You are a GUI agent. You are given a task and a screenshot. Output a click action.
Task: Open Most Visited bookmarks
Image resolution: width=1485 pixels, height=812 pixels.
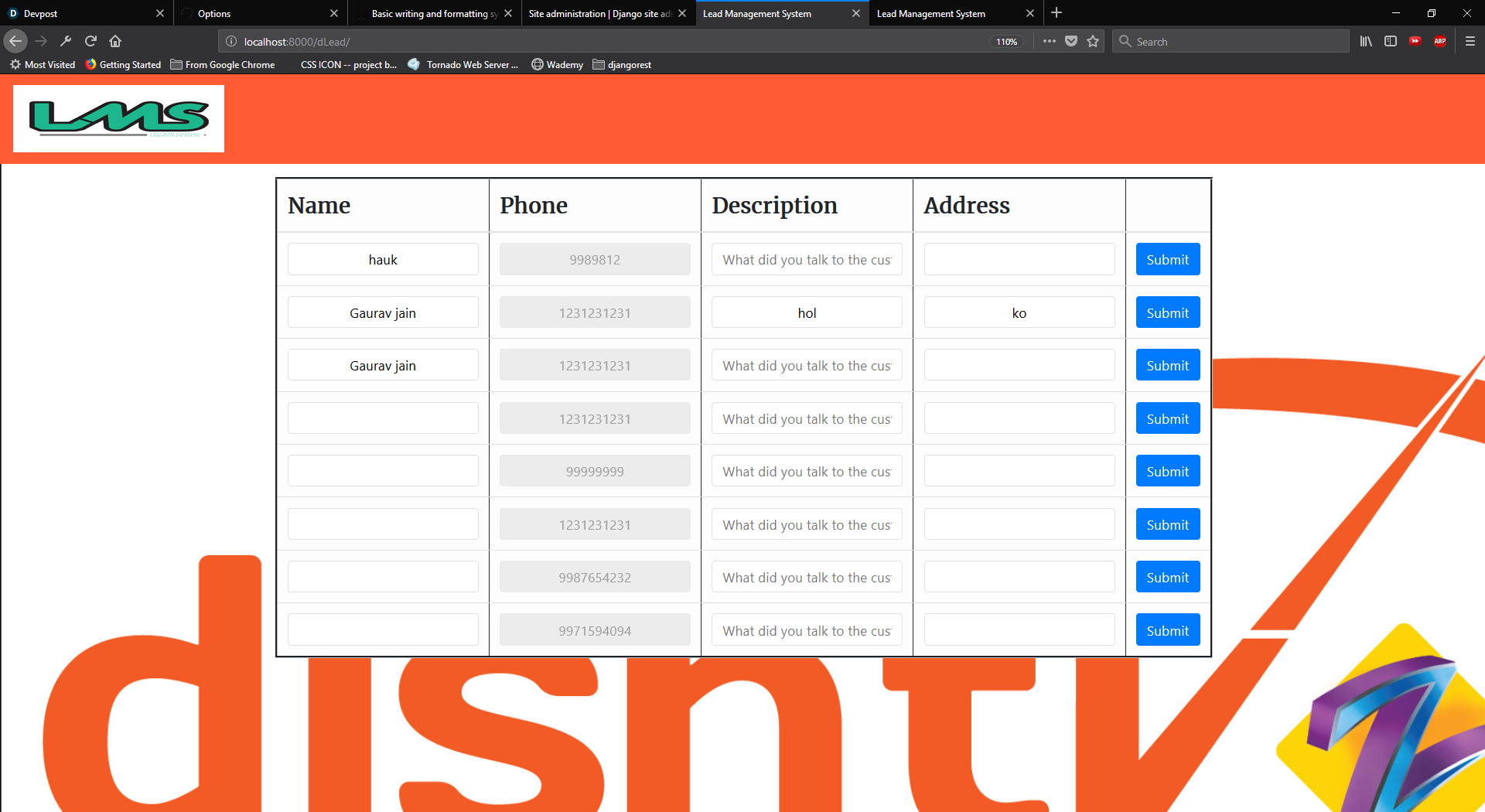point(43,64)
